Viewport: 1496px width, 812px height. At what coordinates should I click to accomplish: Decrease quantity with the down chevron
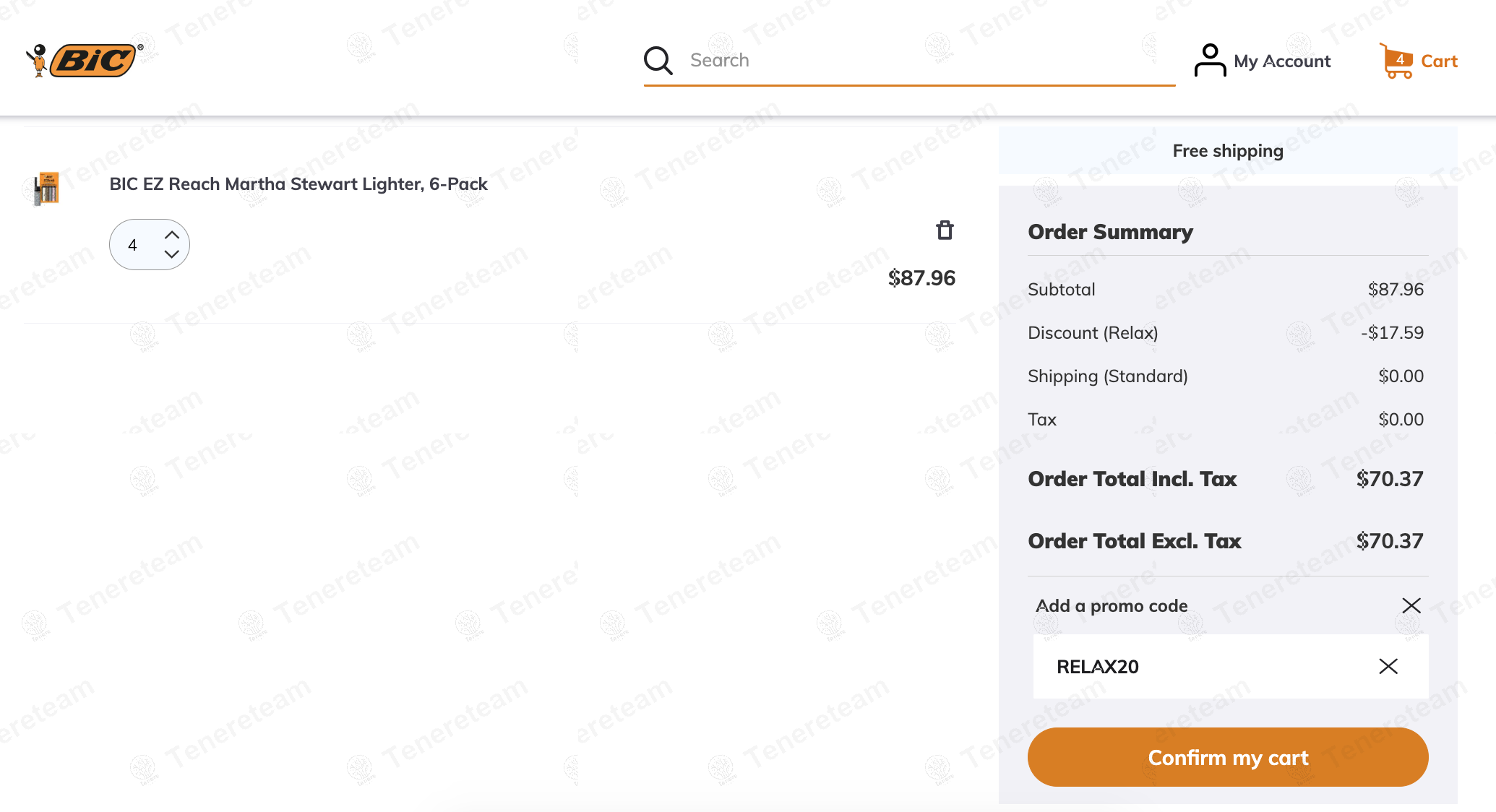[x=171, y=254]
